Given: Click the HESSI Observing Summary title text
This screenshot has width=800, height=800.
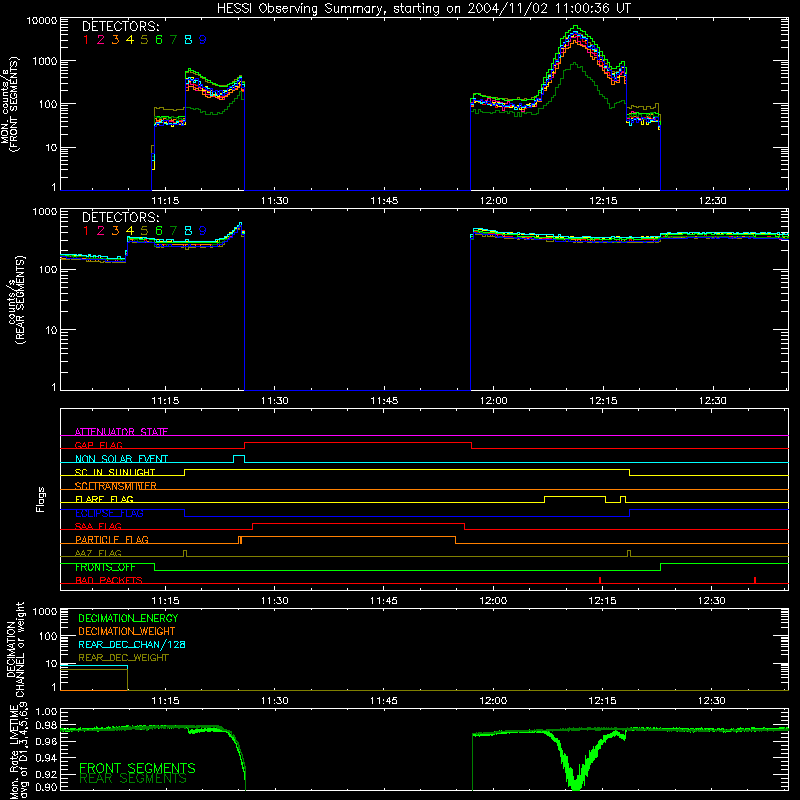Looking at the screenshot, I should [423, 9].
